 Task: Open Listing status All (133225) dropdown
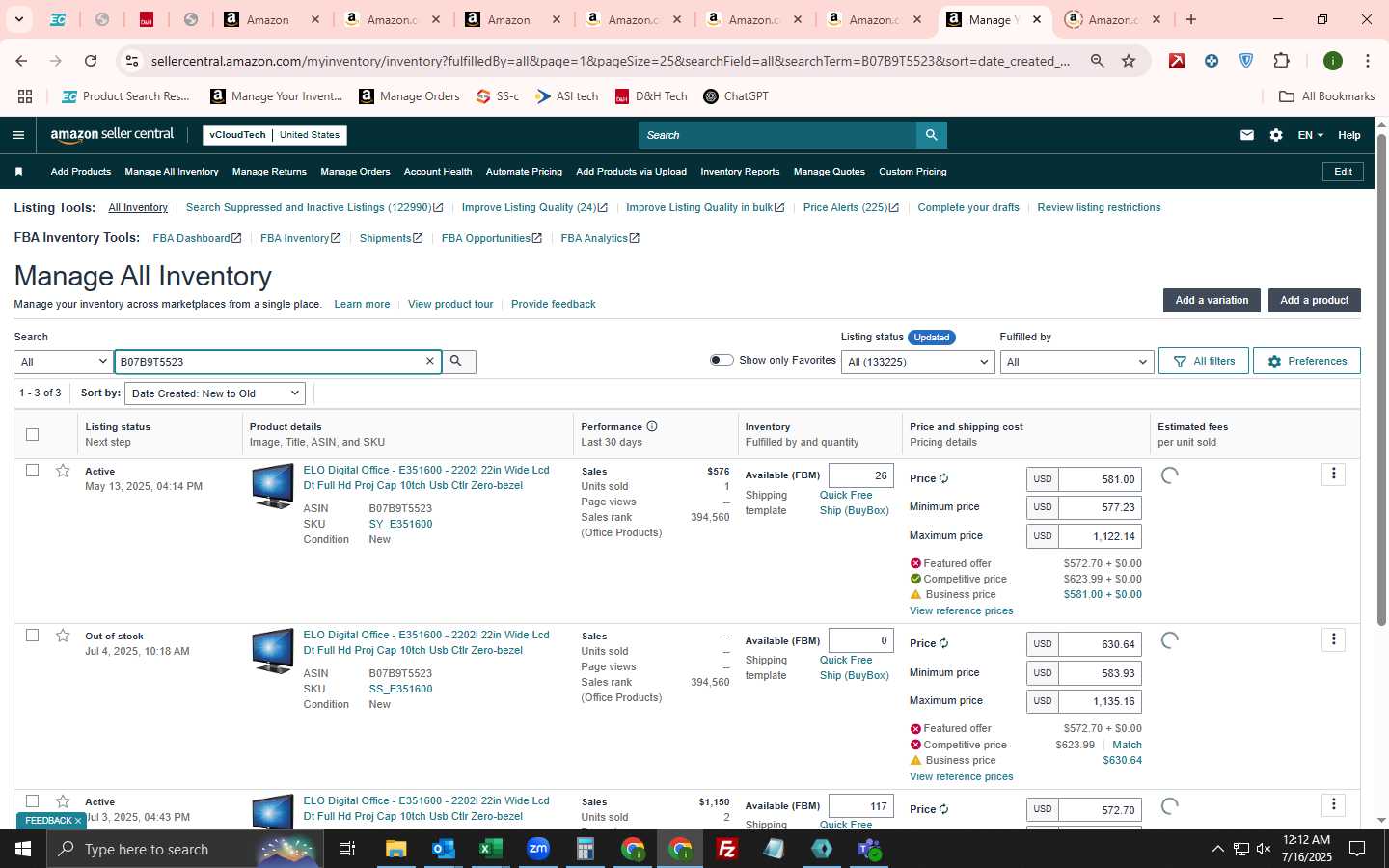[x=917, y=362]
